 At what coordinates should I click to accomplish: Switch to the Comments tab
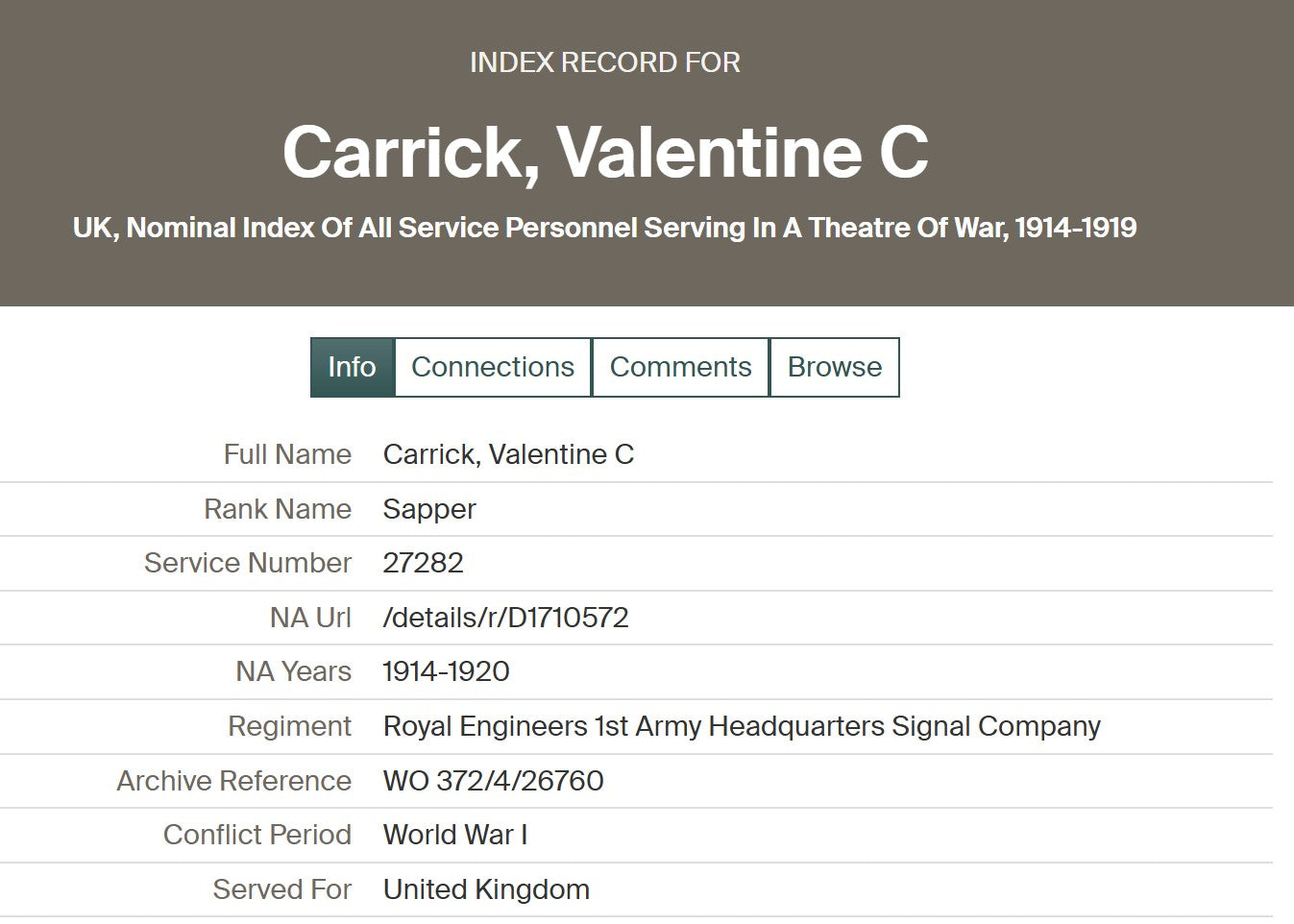click(680, 367)
